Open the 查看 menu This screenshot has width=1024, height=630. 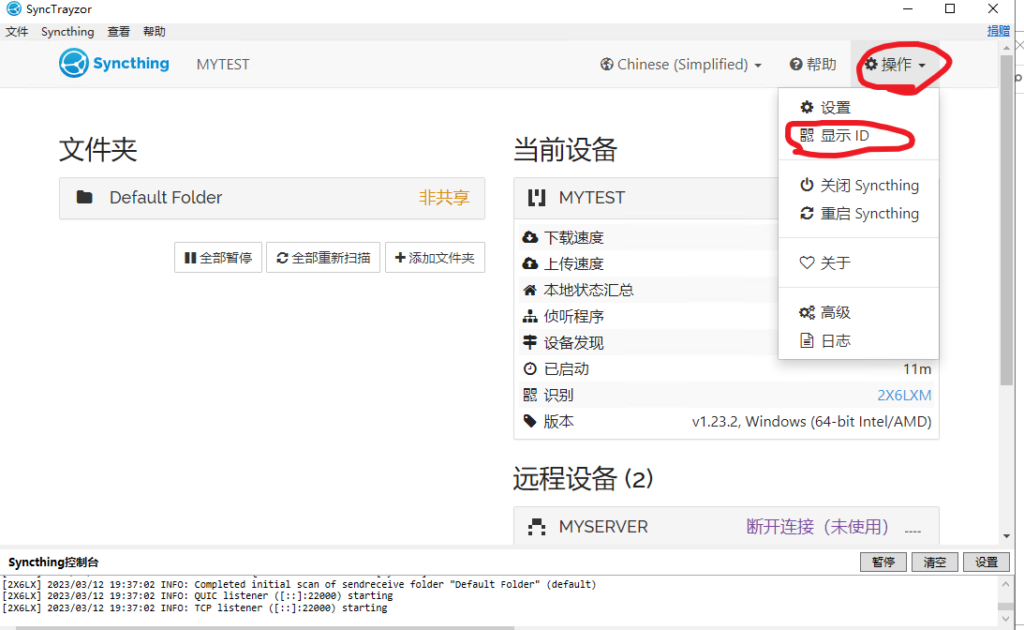(119, 31)
